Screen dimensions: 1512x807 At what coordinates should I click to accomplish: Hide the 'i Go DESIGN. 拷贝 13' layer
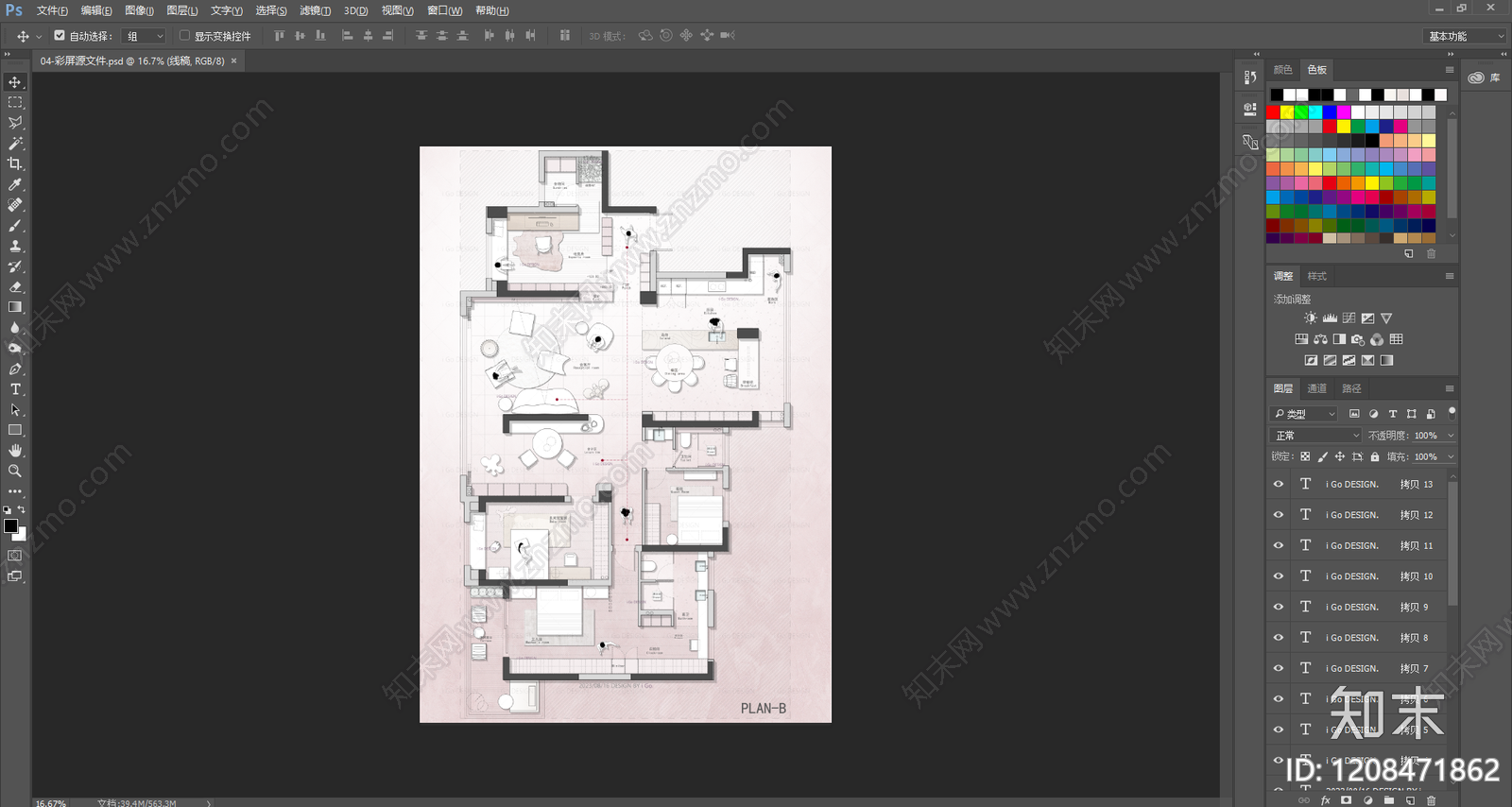pyautogui.click(x=1279, y=484)
